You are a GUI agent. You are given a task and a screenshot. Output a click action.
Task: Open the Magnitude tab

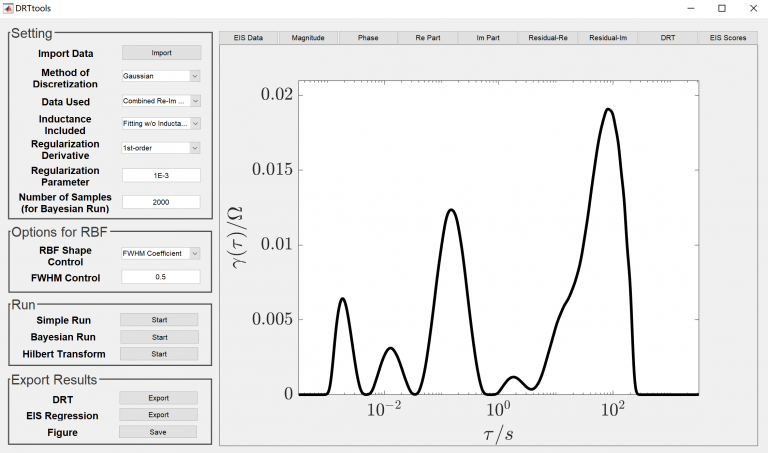pos(308,38)
